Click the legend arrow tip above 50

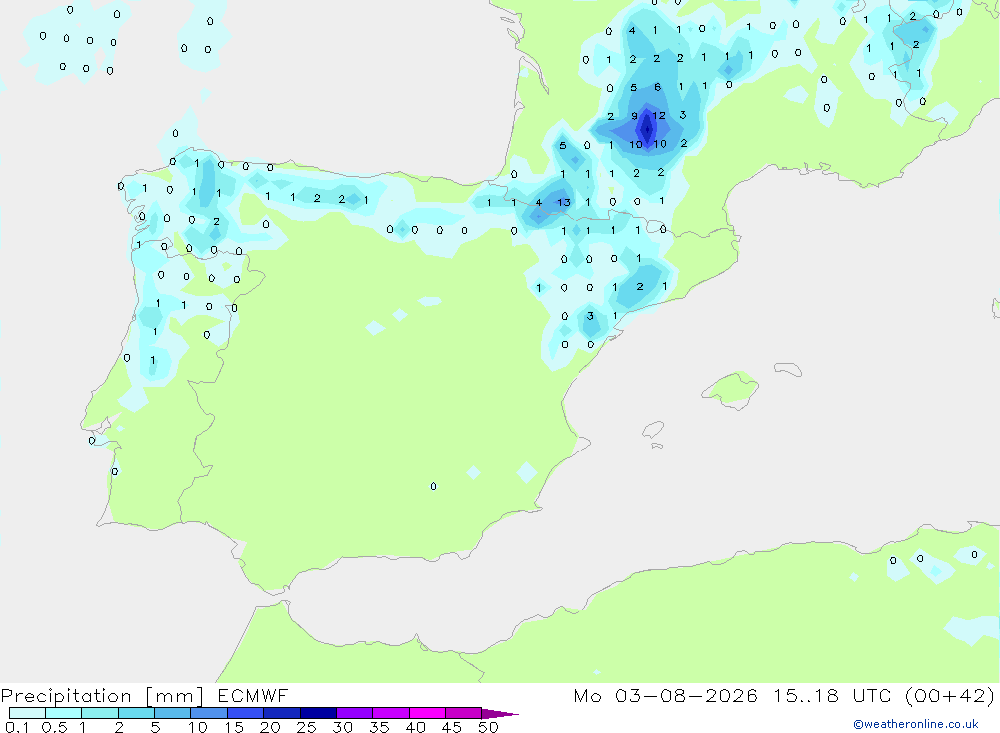500,714
